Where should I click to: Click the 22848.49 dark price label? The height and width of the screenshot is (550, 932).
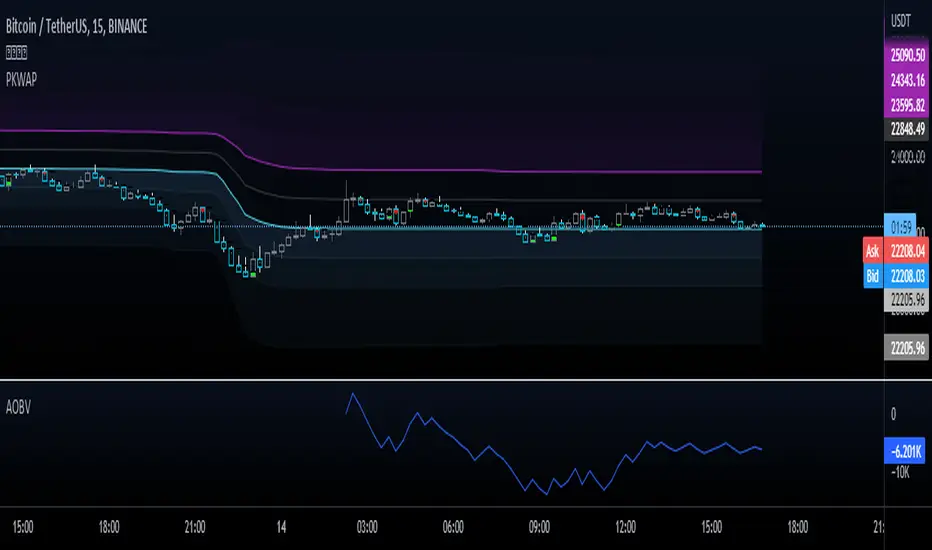click(907, 128)
